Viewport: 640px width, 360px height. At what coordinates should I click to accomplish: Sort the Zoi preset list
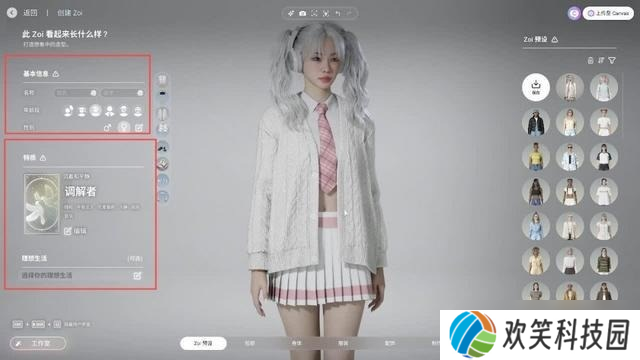(601, 60)
